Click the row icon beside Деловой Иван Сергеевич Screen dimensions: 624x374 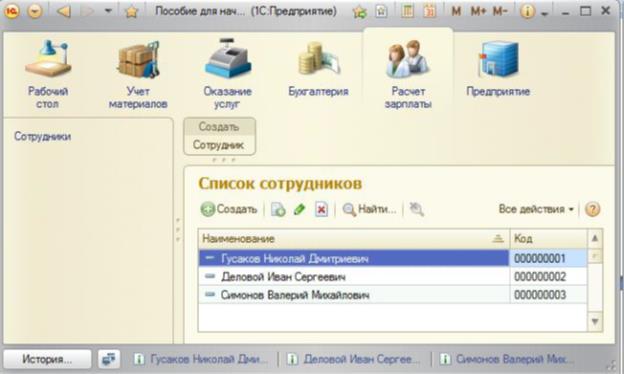coord(209,276)
